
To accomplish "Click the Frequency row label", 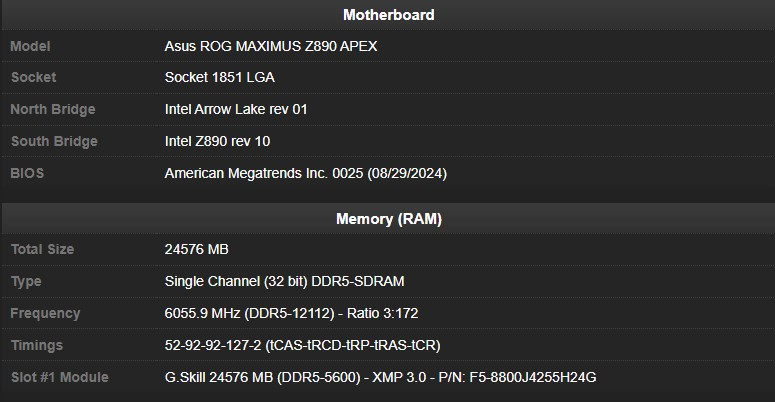I will (45, 313).
